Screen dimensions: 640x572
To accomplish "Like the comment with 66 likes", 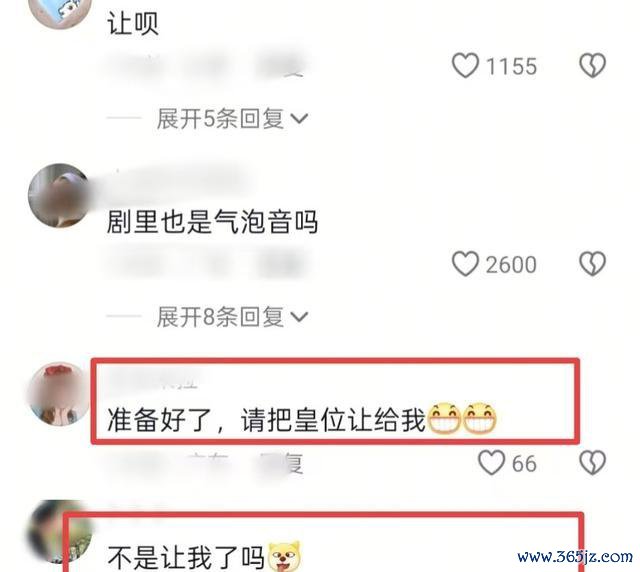I will (x=492, y=463).
